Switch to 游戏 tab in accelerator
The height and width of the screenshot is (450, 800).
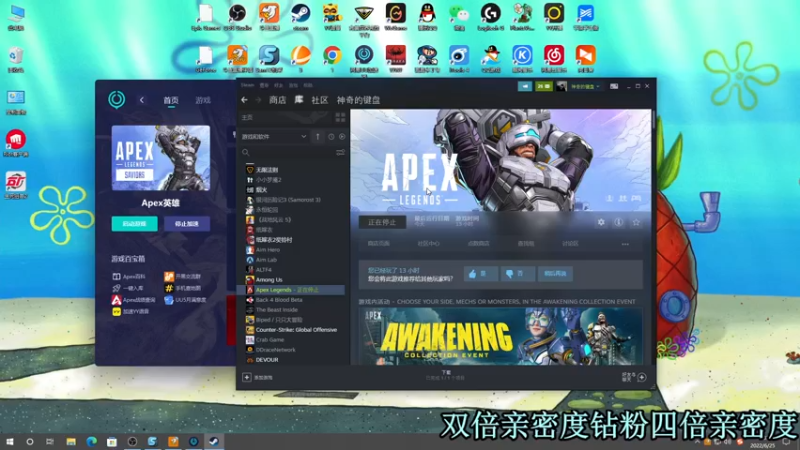point(203,101)
